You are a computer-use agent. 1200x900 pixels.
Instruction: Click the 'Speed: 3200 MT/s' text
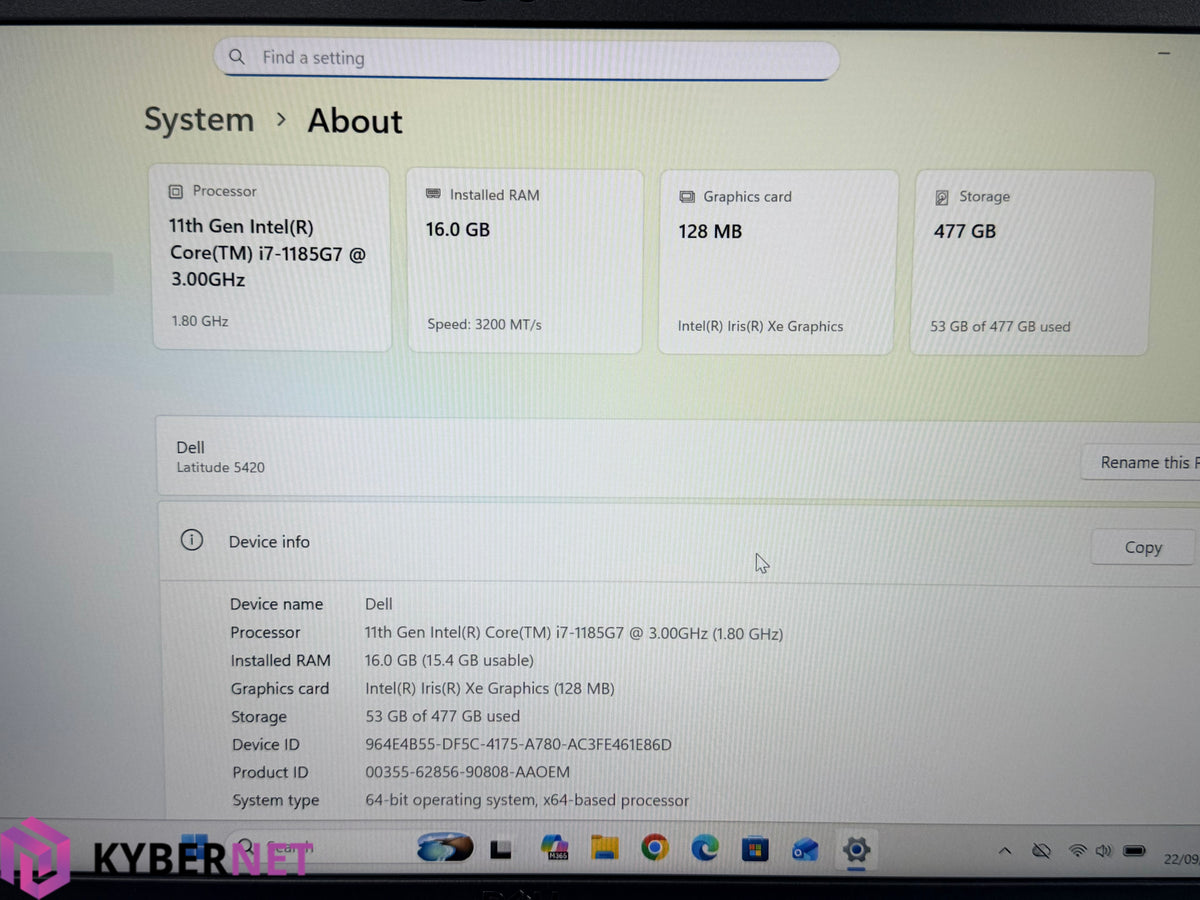[484, 325]
